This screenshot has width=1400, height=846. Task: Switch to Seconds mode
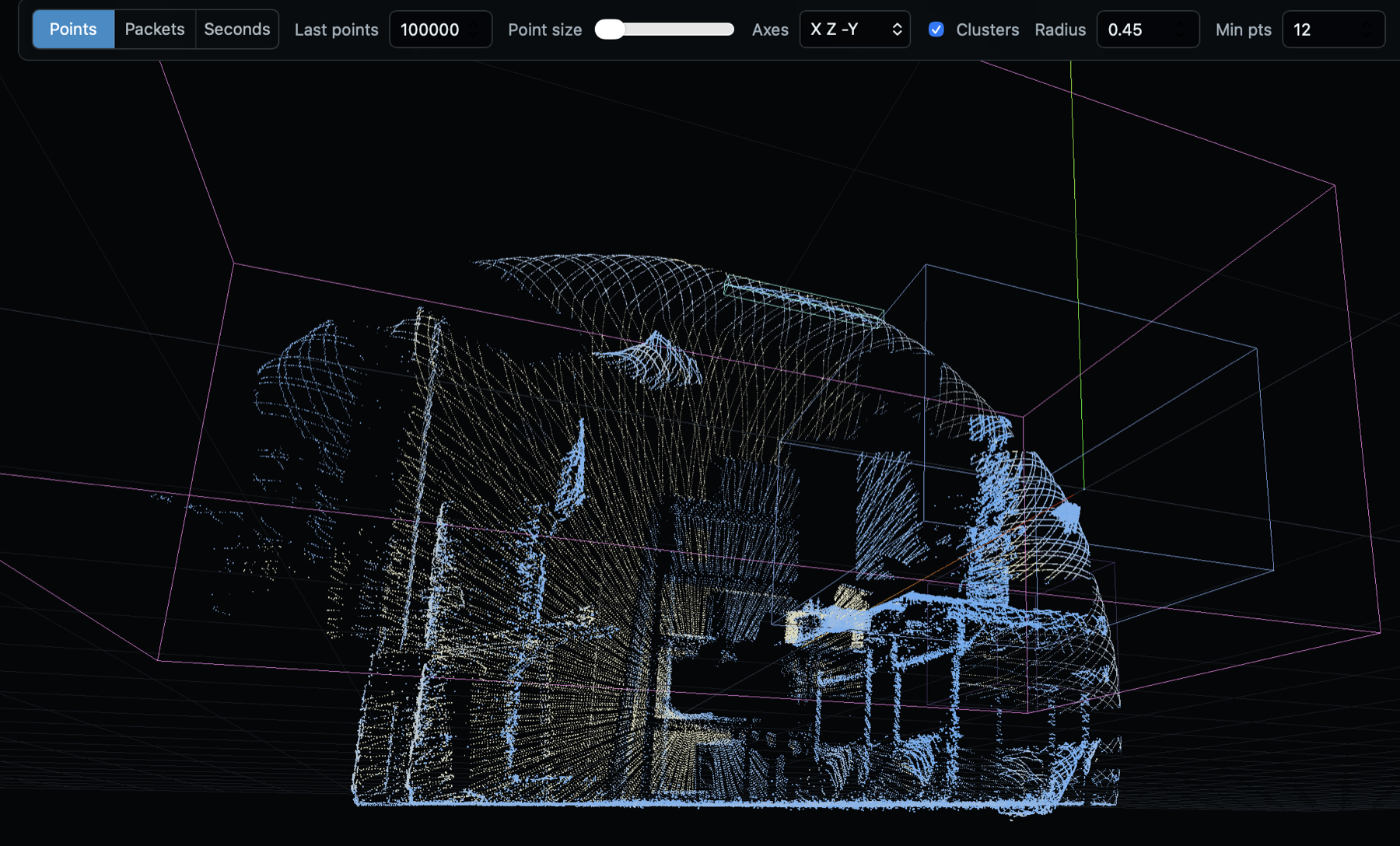pos(237,30)
